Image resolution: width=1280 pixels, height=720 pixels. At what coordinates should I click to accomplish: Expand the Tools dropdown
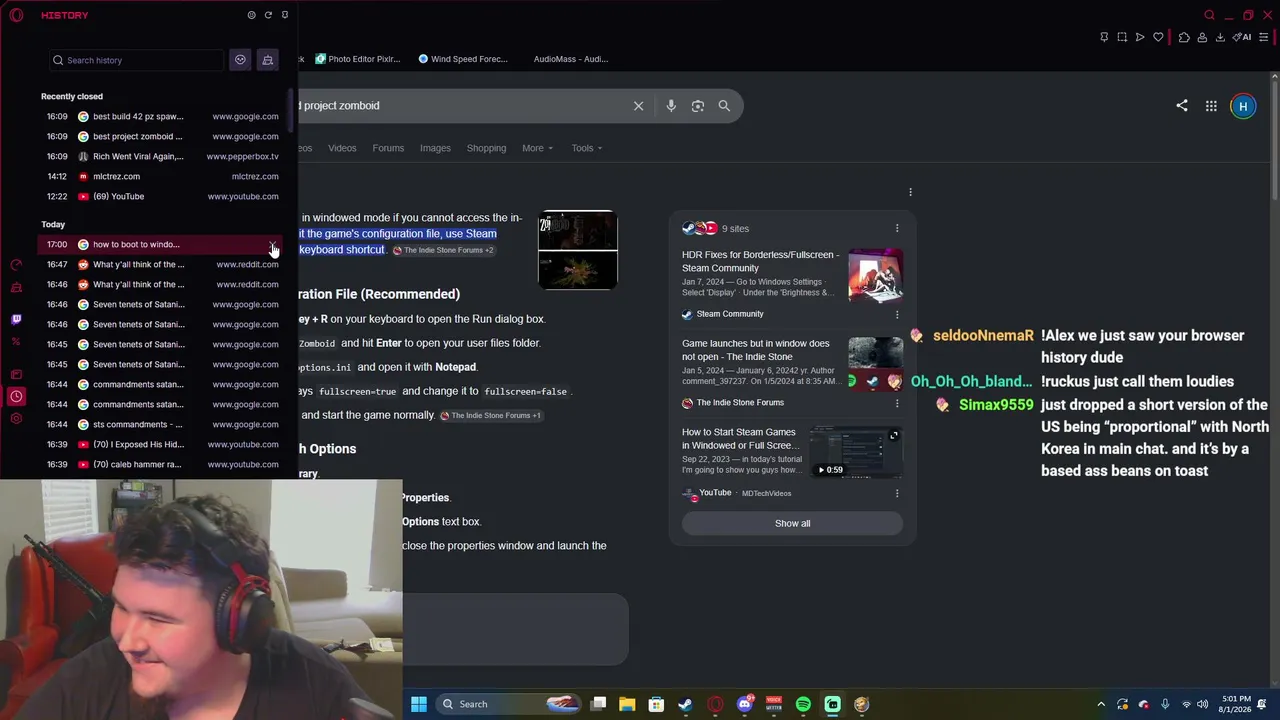tap(587, 148)
